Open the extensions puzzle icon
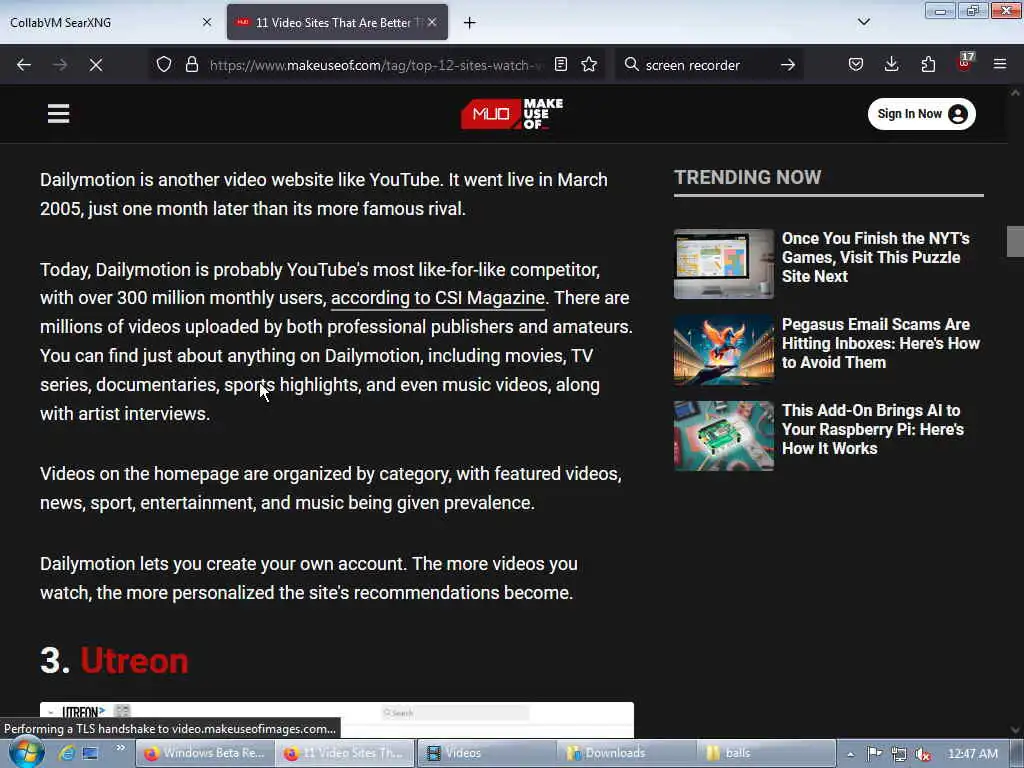 (928, 65)
